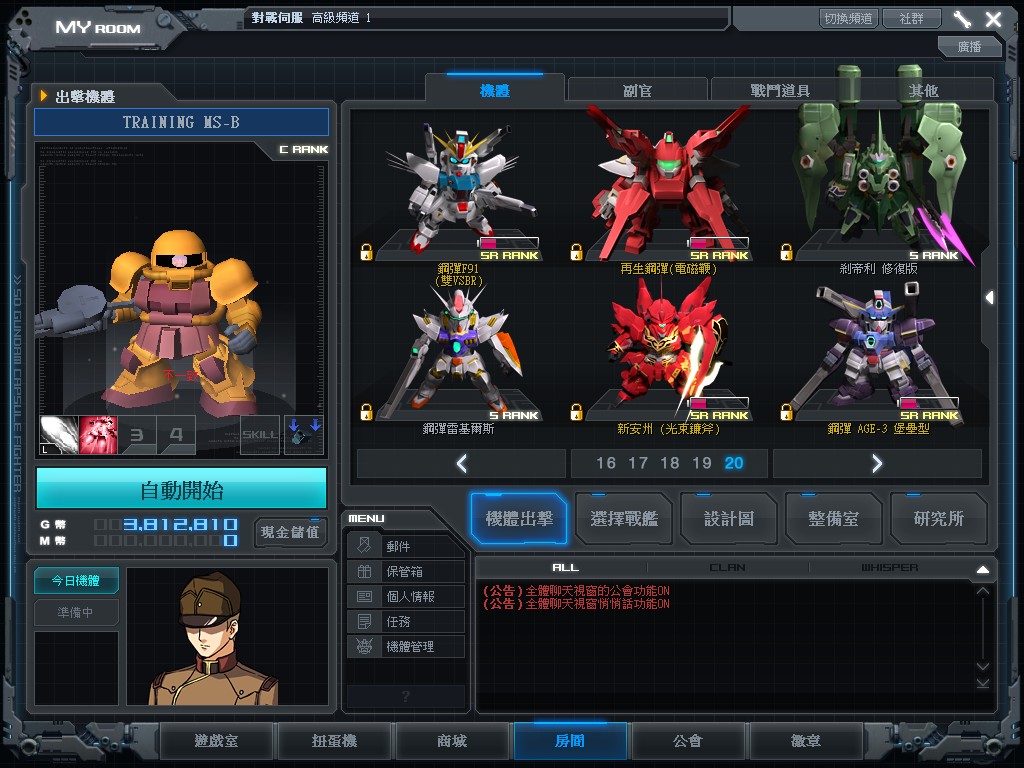Click 切換頻道 to switch channel
Viewport: 1024px width, 768px height.
click(x=848, y=18)
